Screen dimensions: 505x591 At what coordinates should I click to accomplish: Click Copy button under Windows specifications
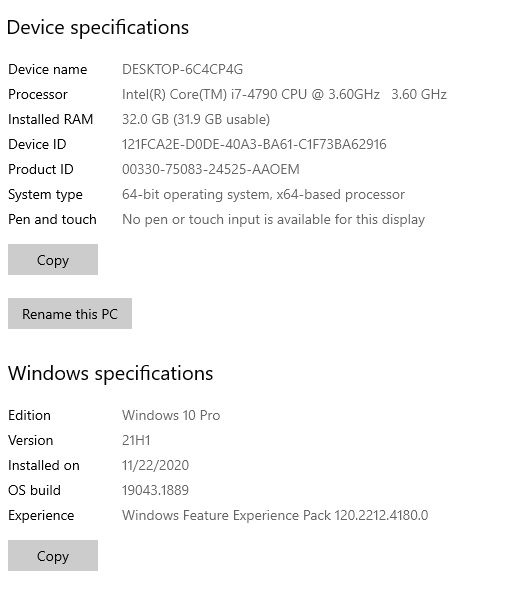coord(53,555)
